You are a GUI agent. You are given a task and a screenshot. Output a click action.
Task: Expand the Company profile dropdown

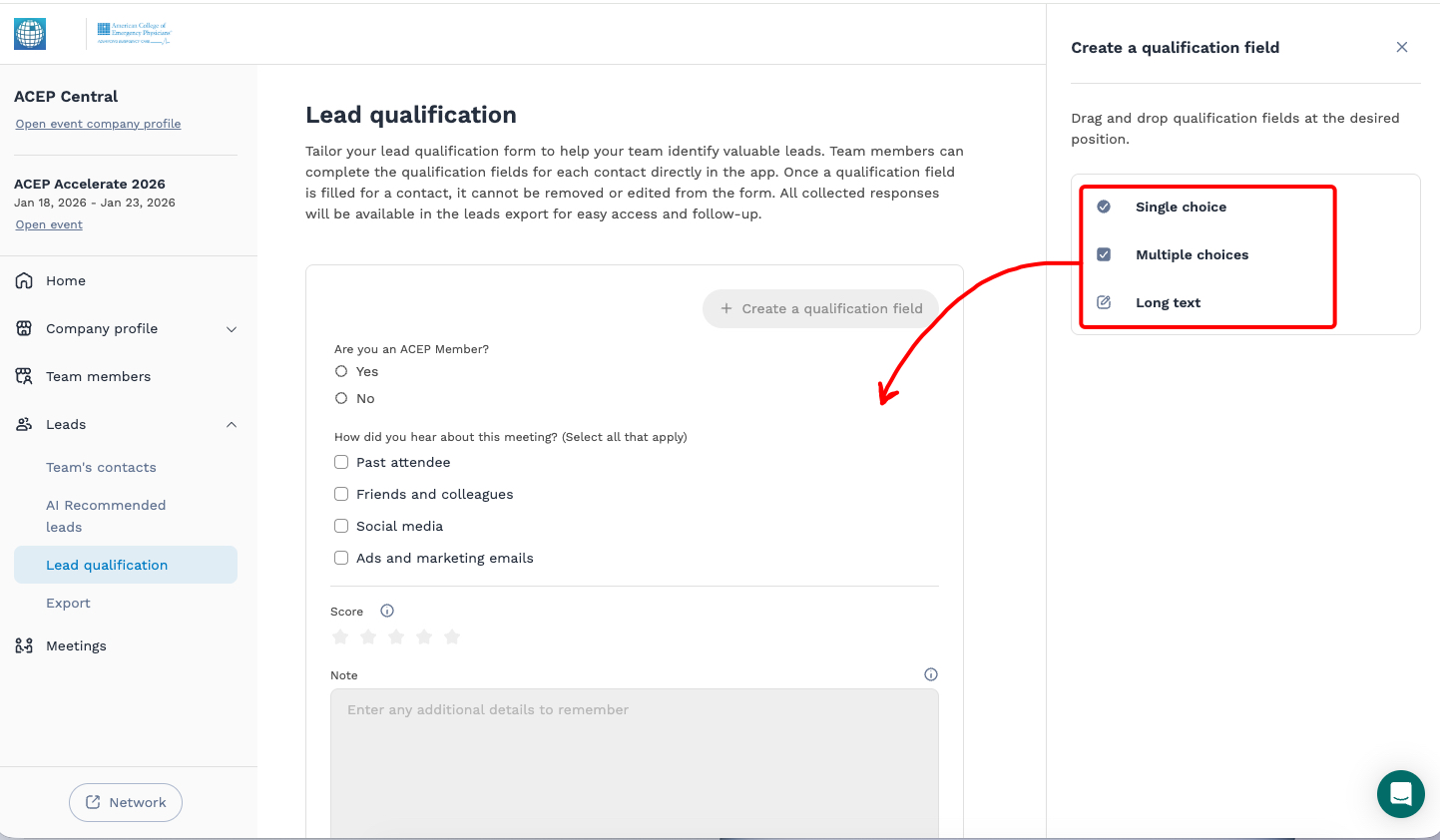232,328
